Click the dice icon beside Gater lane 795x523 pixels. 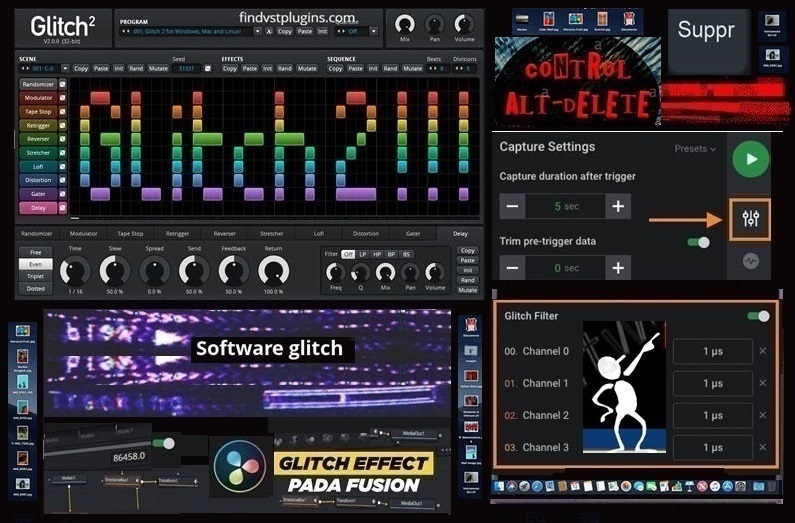tap(62, 194)
